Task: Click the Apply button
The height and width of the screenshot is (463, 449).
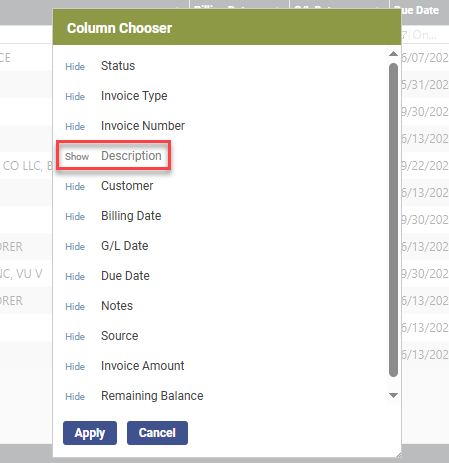Action: (90, 433)
